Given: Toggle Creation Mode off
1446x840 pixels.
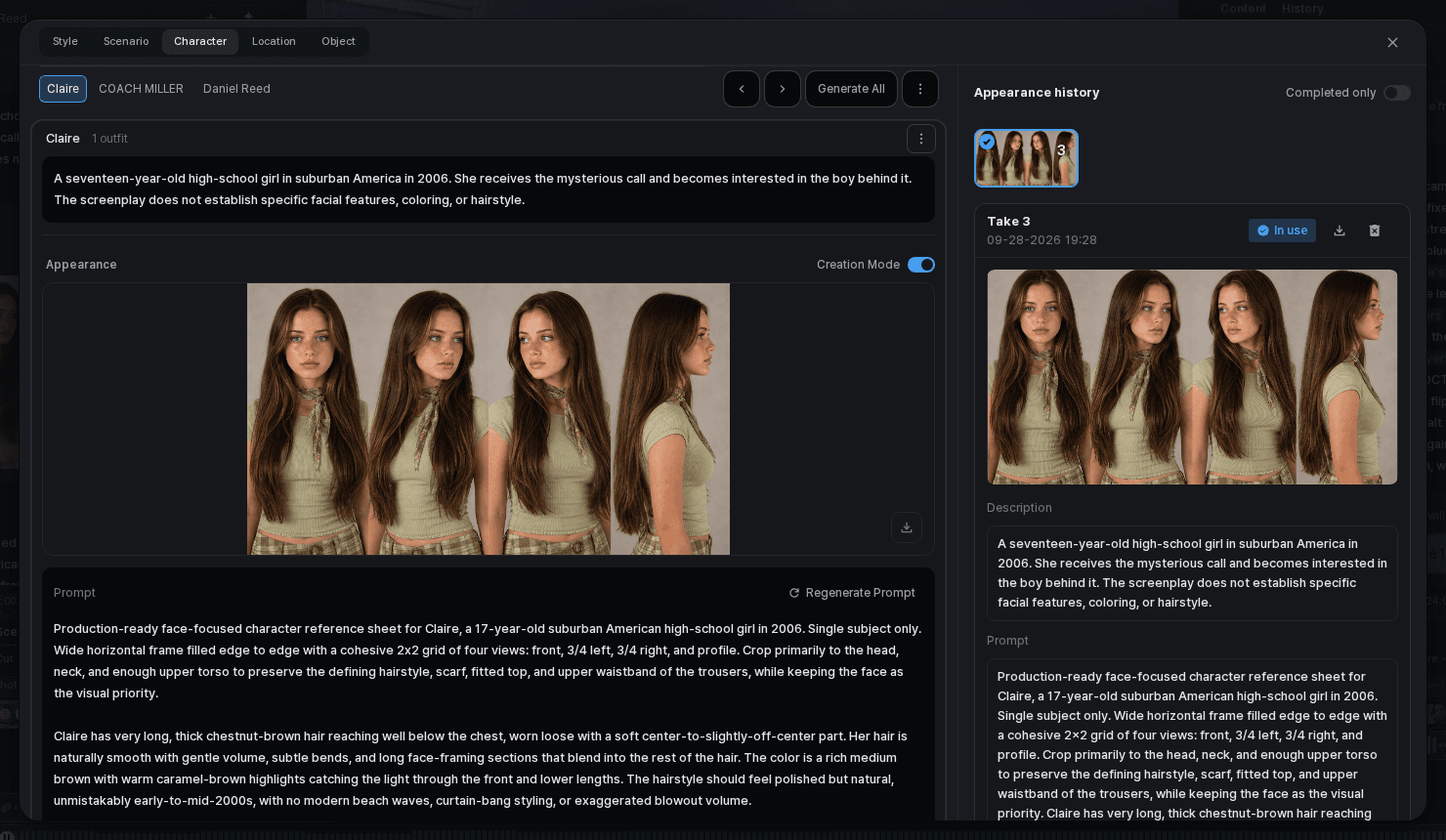Looking at the screenshot, I should (921, 265).
